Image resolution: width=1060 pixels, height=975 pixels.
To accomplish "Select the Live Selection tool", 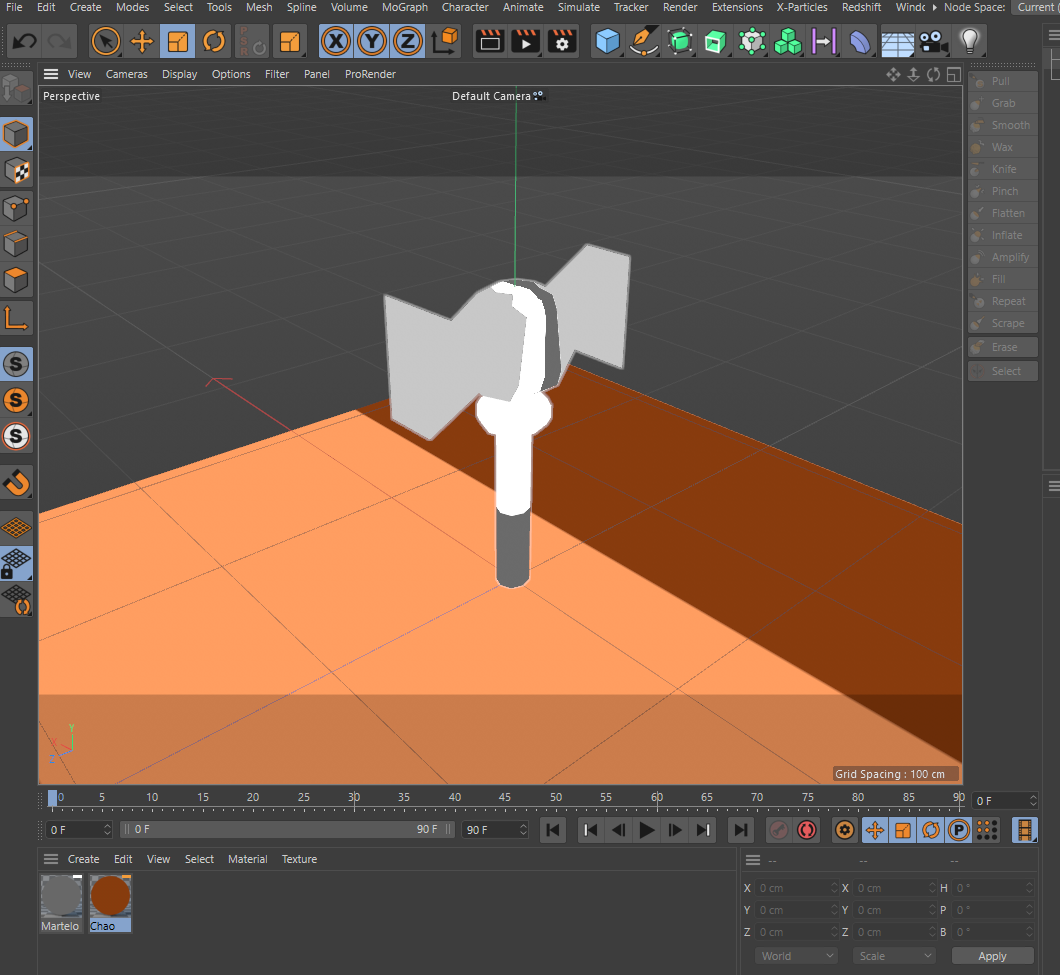I will pyautogui.click(x=105, y=42).
